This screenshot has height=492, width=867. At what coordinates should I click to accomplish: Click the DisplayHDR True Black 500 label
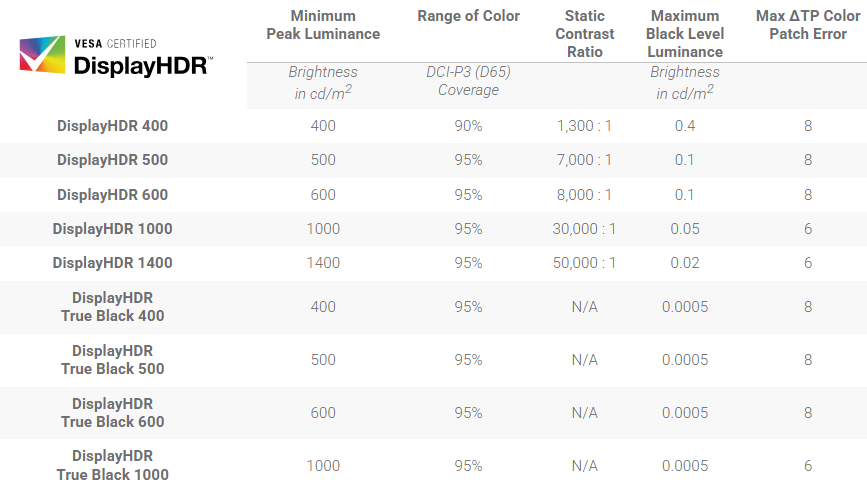point(113,360)
